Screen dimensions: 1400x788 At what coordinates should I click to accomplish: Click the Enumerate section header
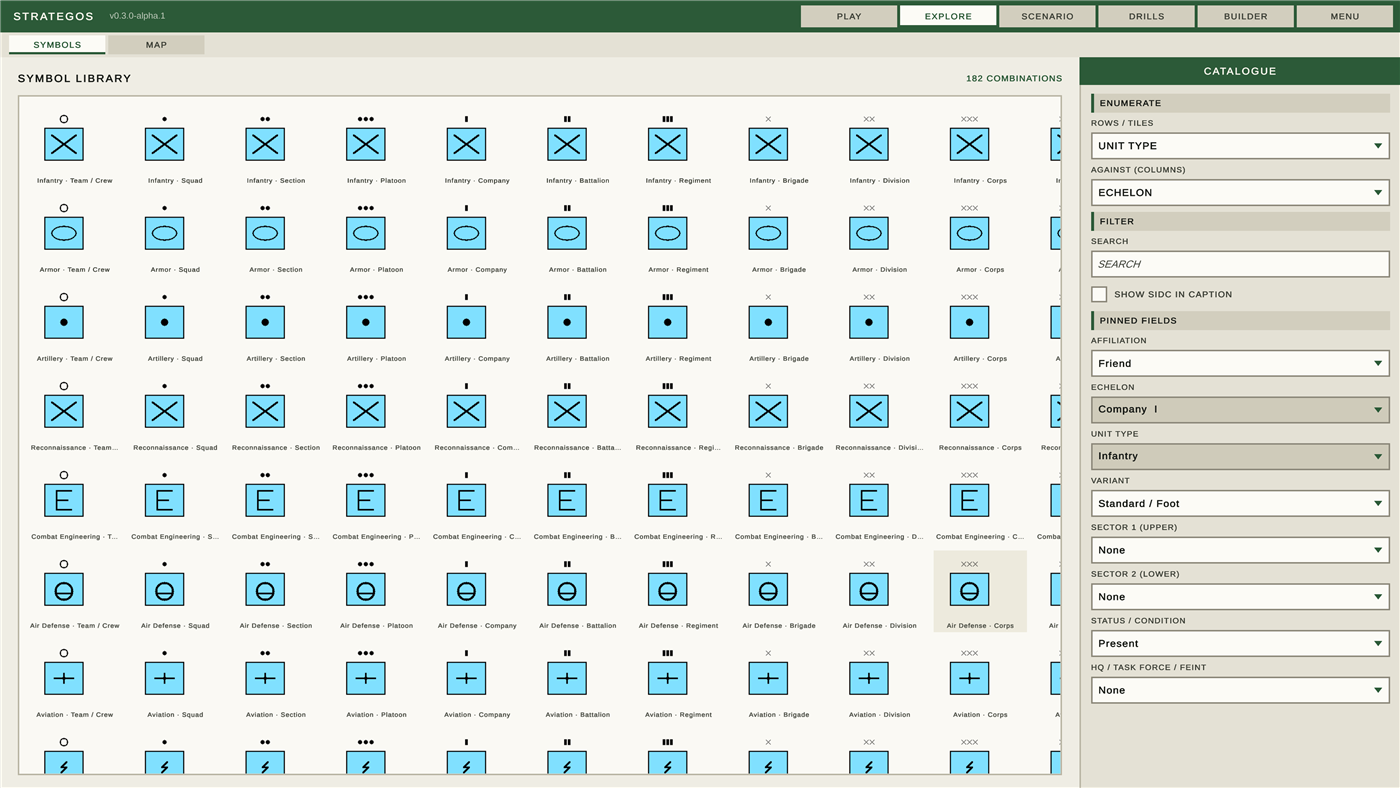(1240, 103)
